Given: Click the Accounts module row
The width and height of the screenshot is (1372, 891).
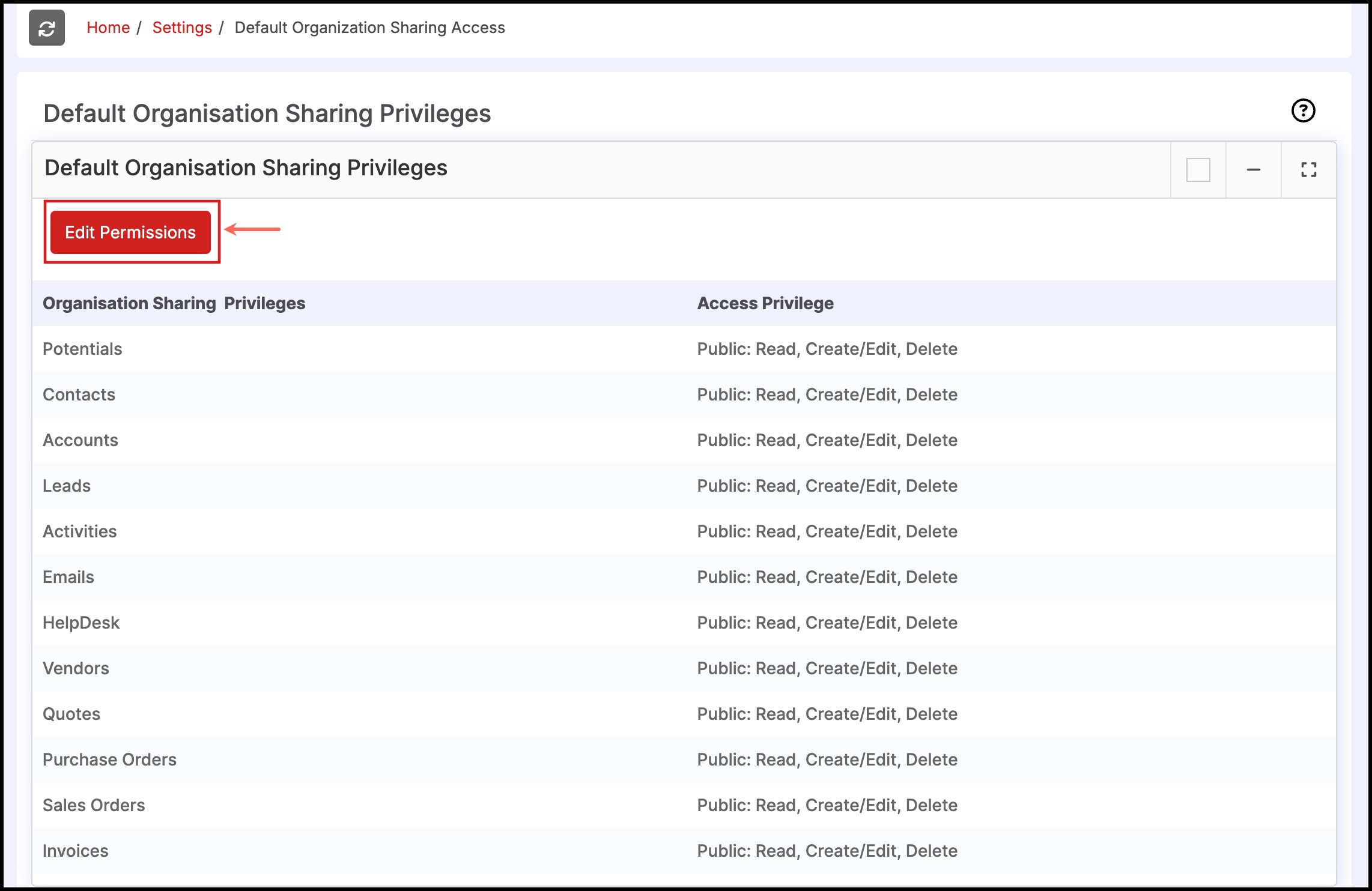Looking at the screenshot, I should click(80, 440).
